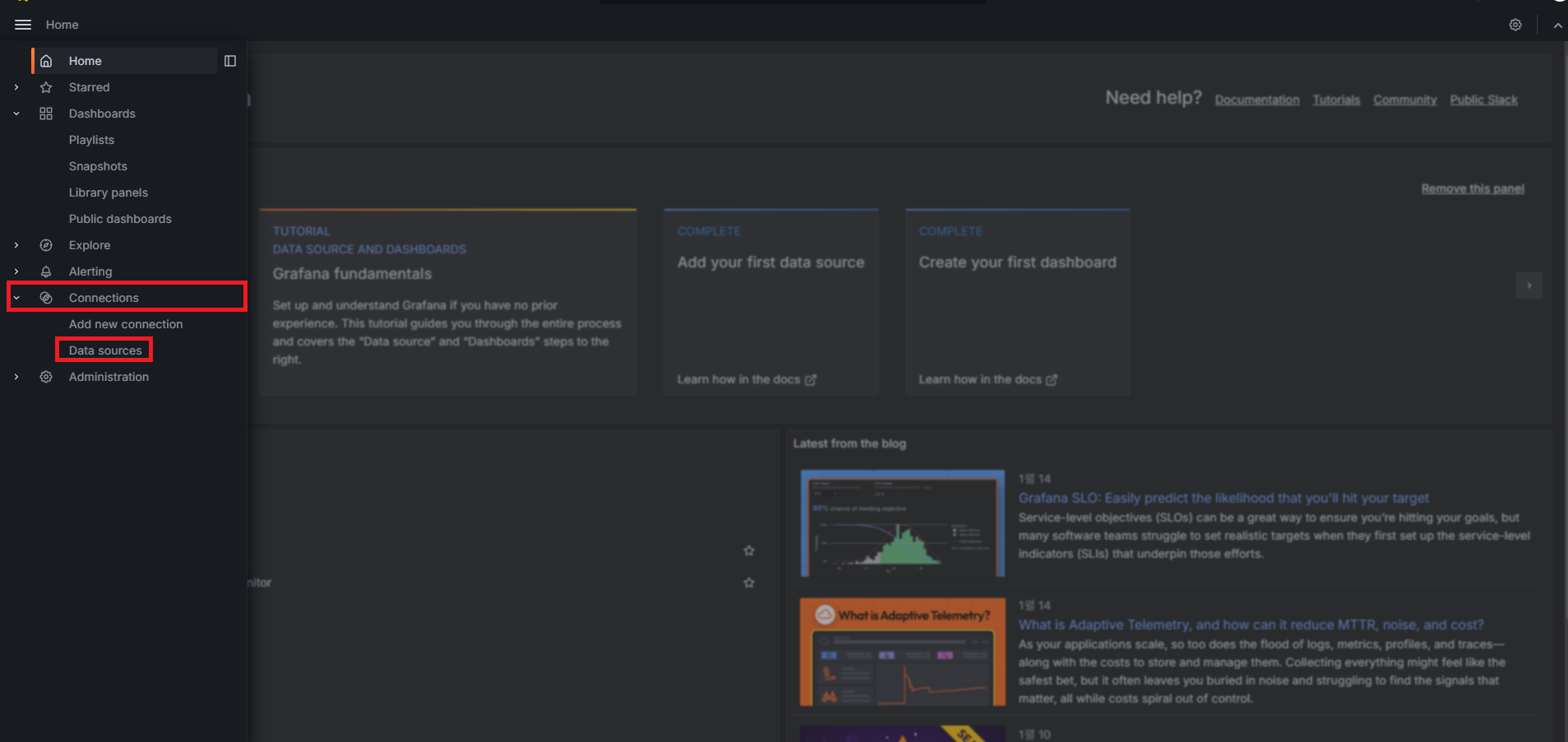Open Snapshots under Dashboards

click(x=98, y=166)
